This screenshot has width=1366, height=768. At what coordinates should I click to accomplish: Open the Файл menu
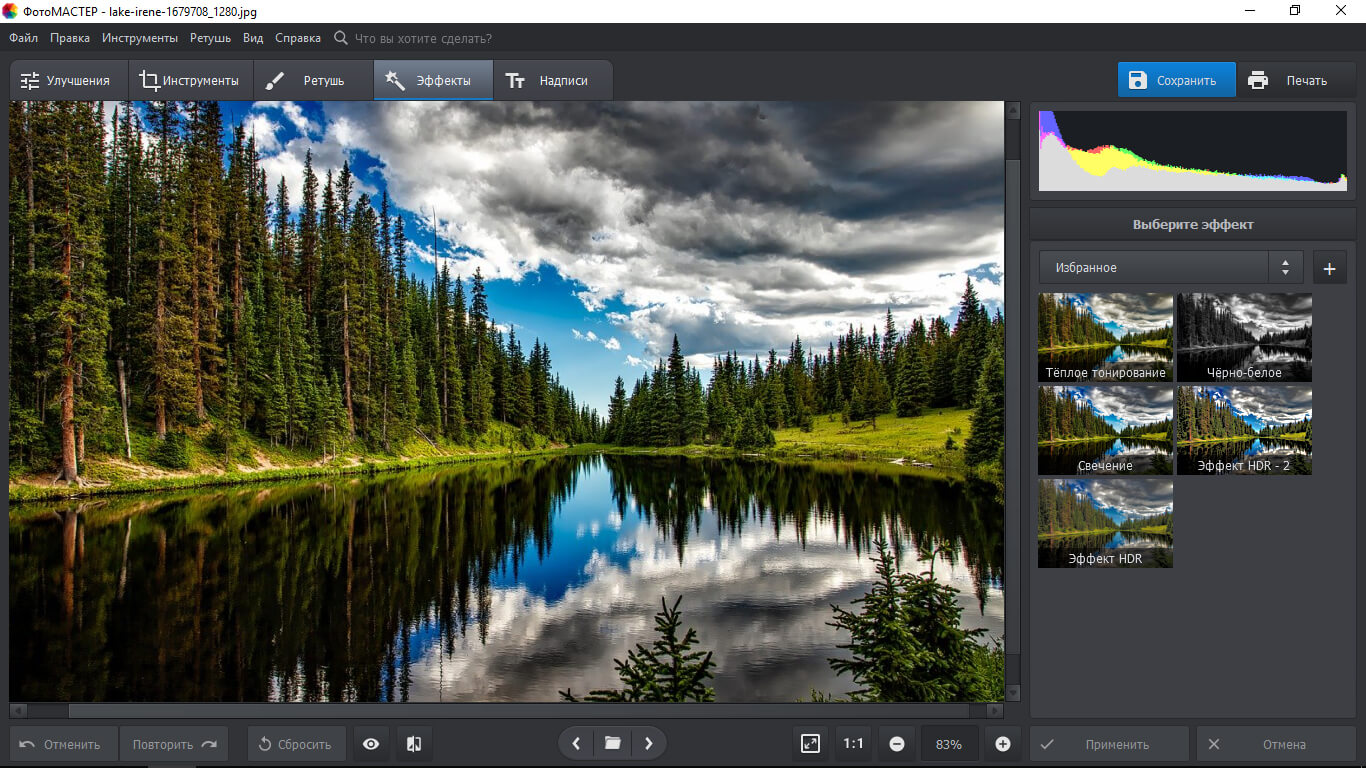[x=24, y=38]
